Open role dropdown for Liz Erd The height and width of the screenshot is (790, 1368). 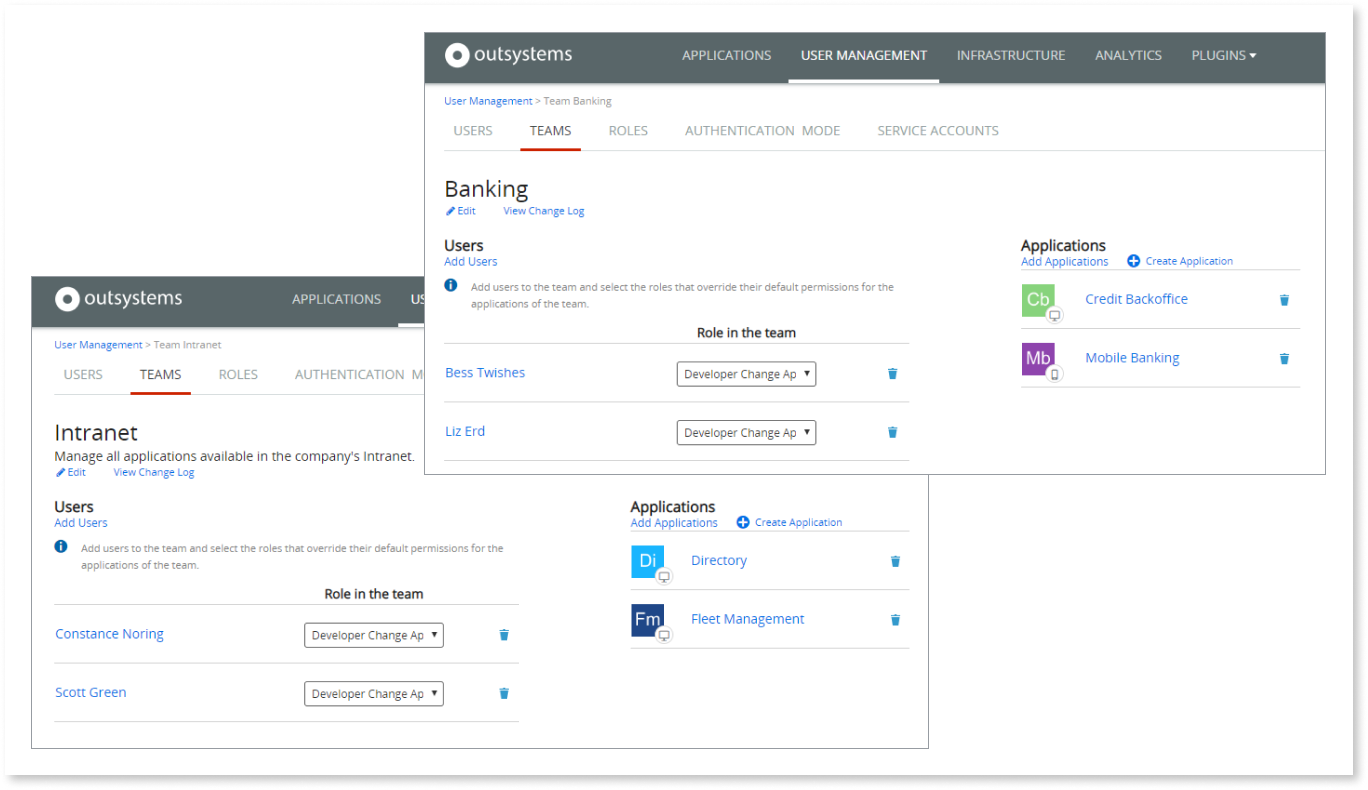coord(746,433)
